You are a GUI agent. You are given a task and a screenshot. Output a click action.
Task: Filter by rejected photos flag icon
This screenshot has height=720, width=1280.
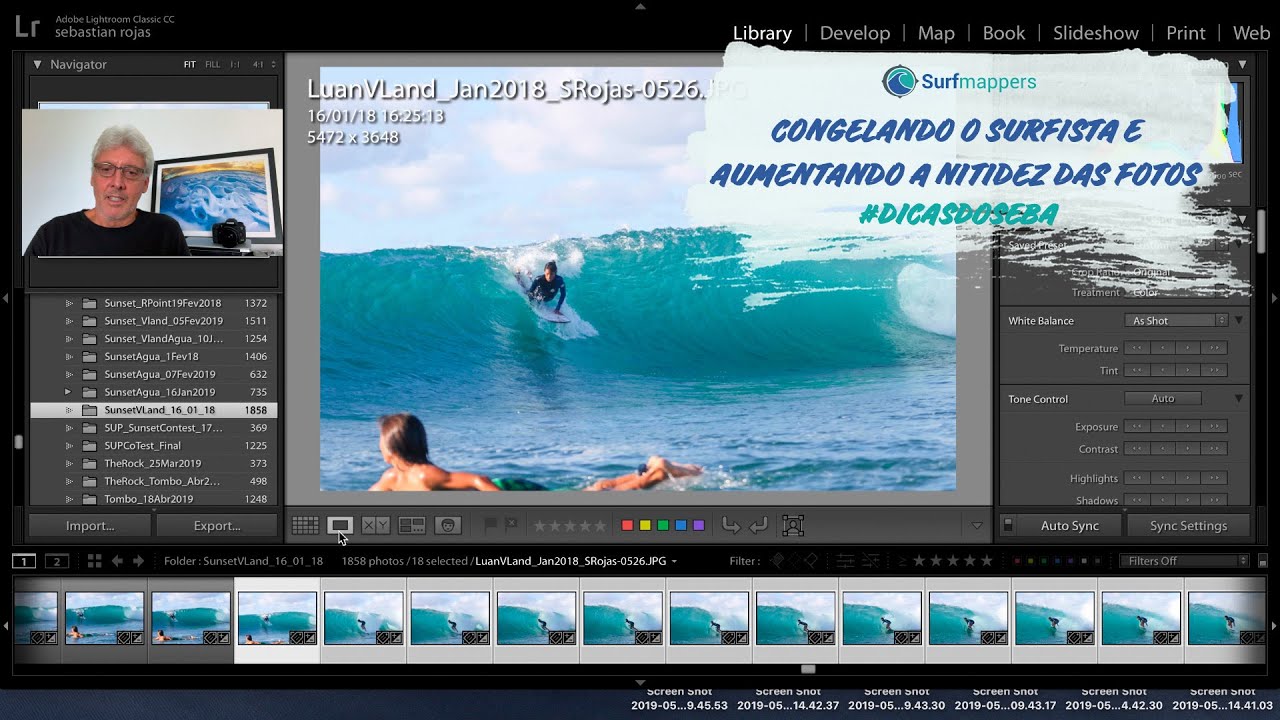[x=811, y=561]
